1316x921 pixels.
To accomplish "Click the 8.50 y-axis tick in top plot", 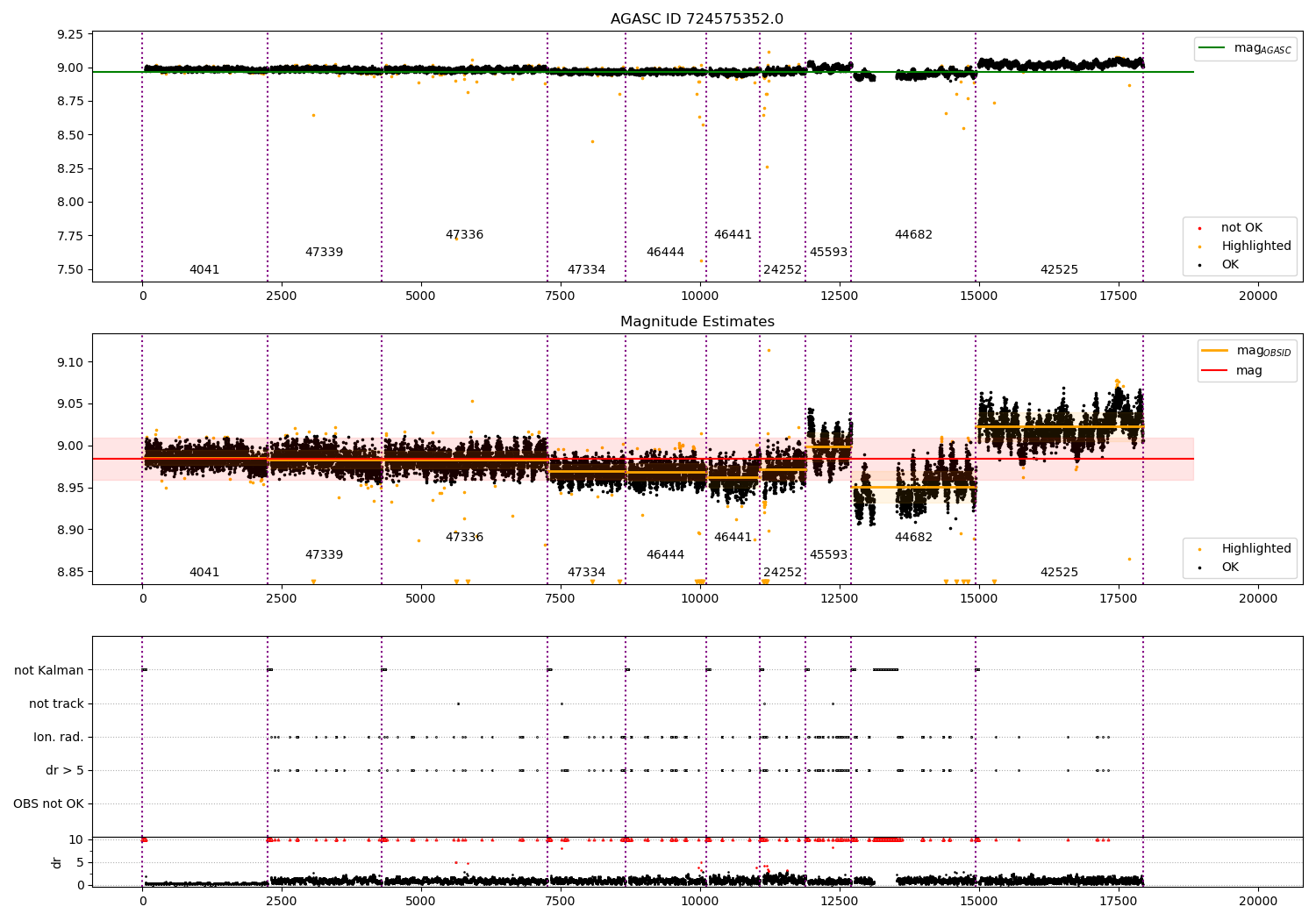I will coord(69,135).
